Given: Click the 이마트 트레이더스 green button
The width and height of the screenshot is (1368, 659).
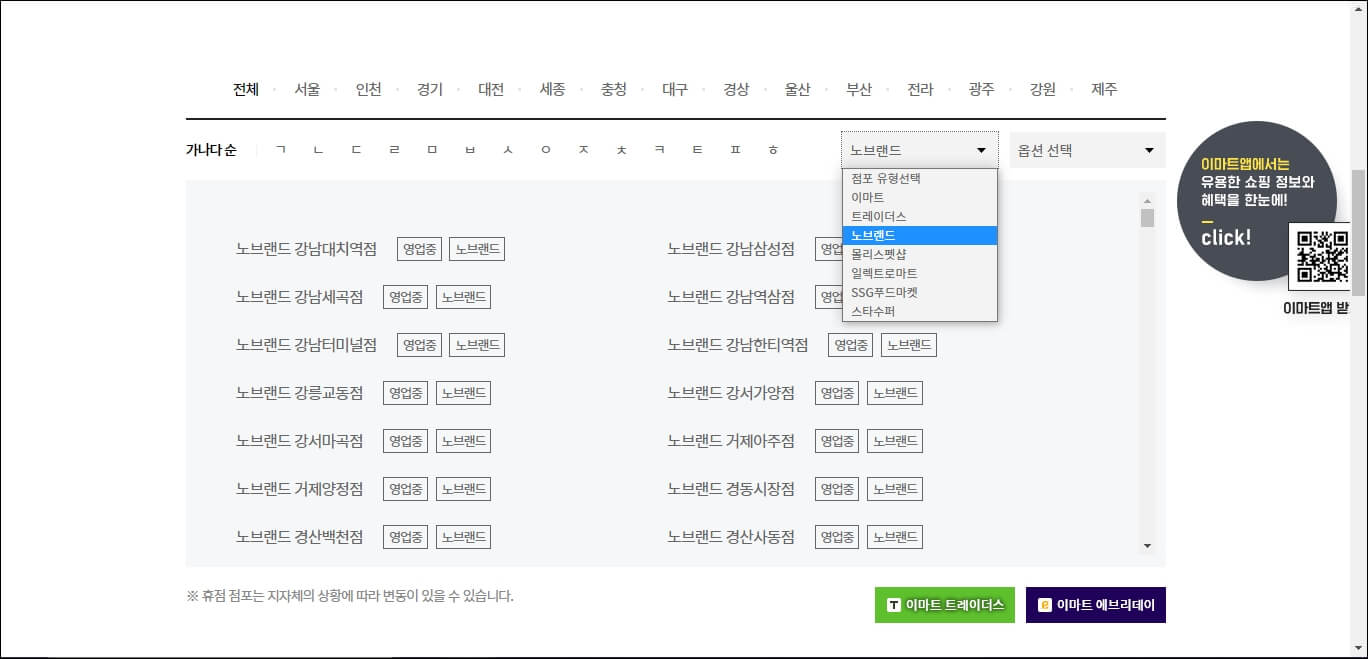Looking at the screenshot, I should pos(945,605).
